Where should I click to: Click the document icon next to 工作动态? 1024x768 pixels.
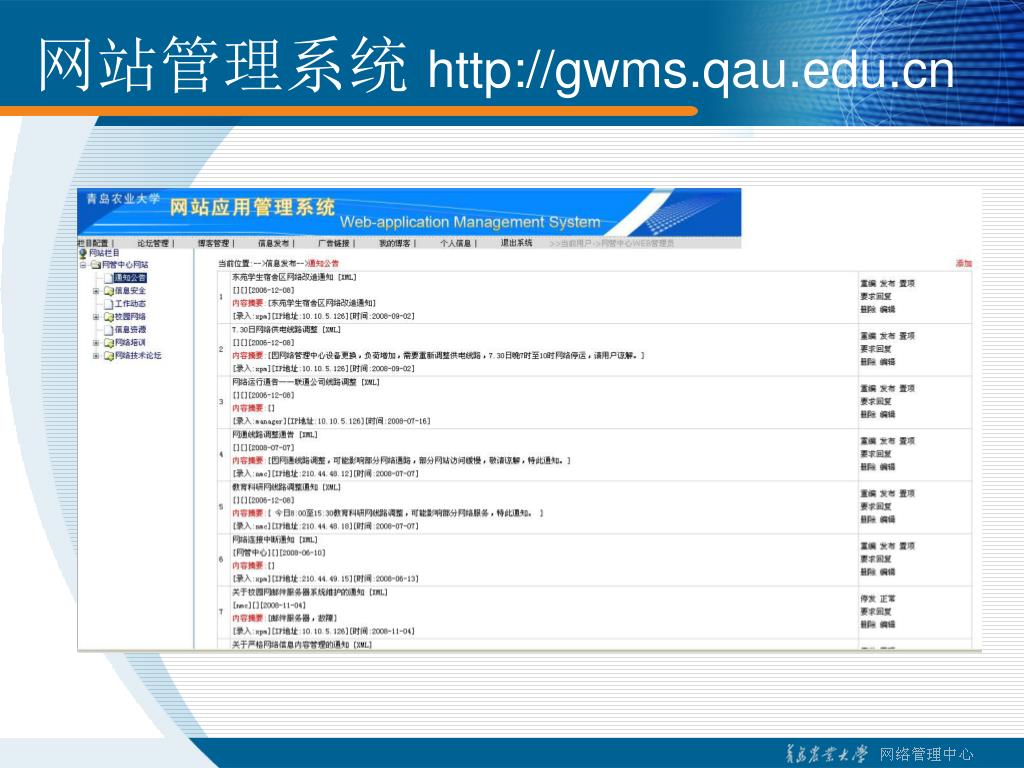109,304
